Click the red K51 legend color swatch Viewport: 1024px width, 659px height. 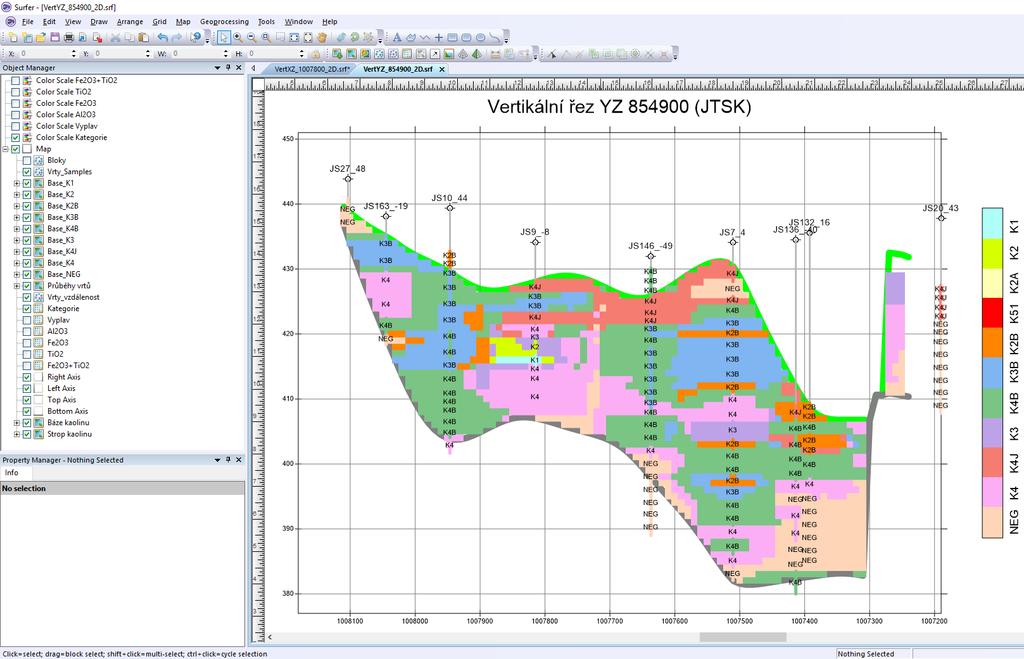tap(992, 313)
